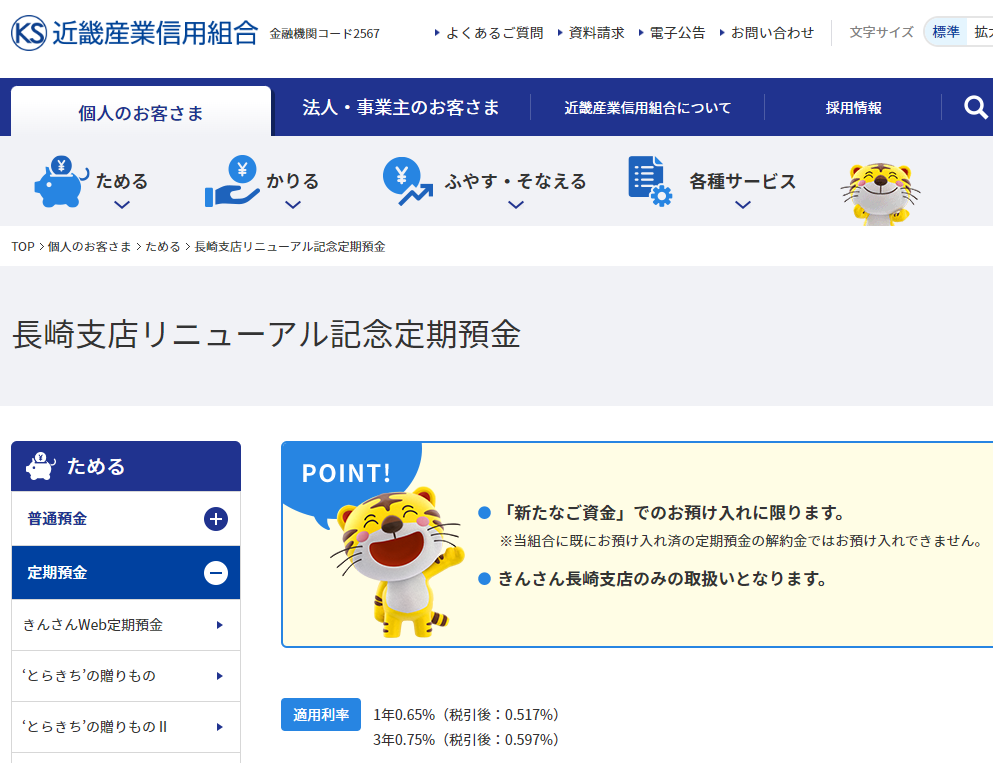Image resolution: width=993 pixels, height=763 pixels.
Task: Click the 文字サイズ label
Action: tap(882, 32)
